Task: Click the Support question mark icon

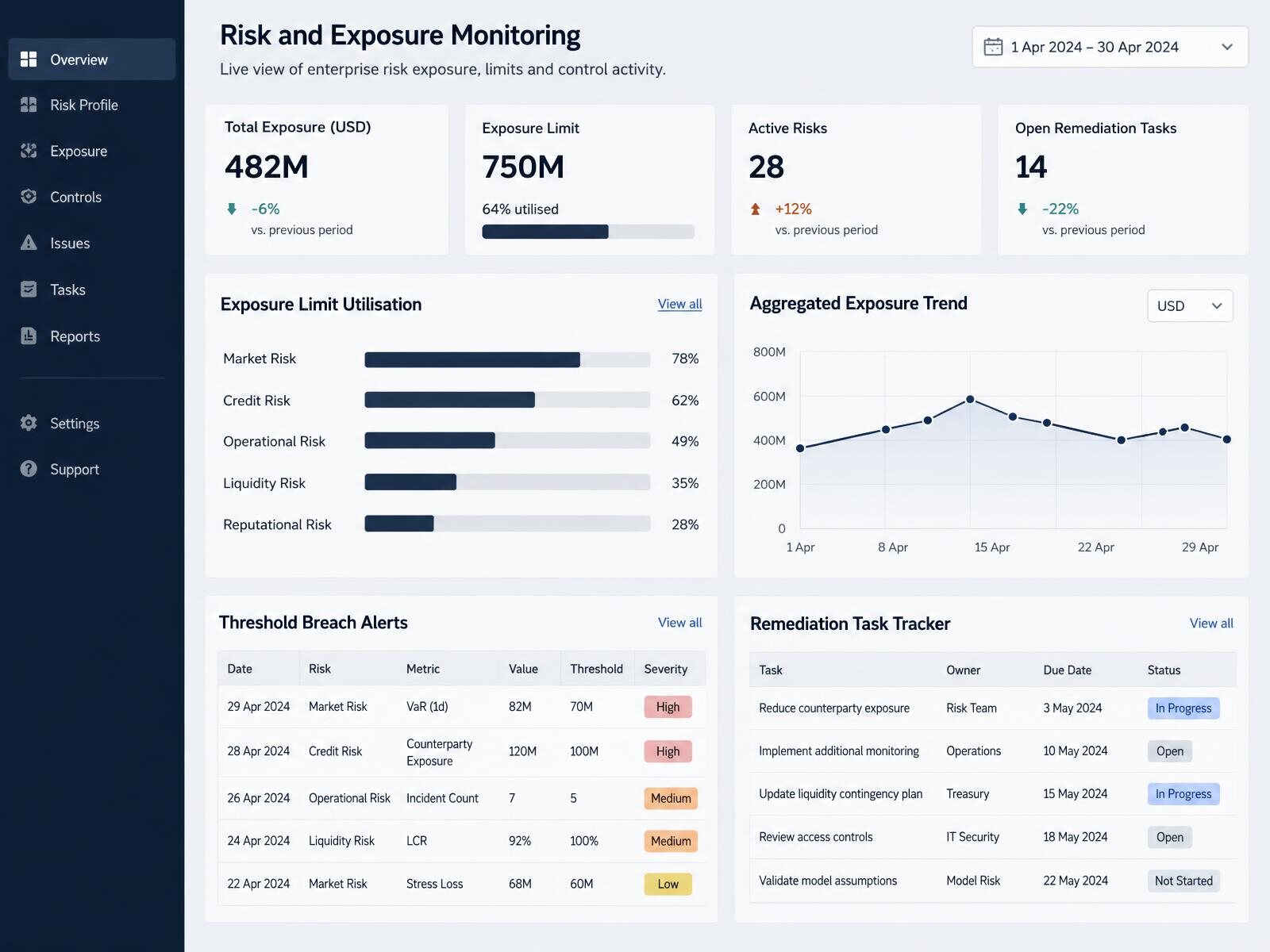Action: (x=29, y=469)
